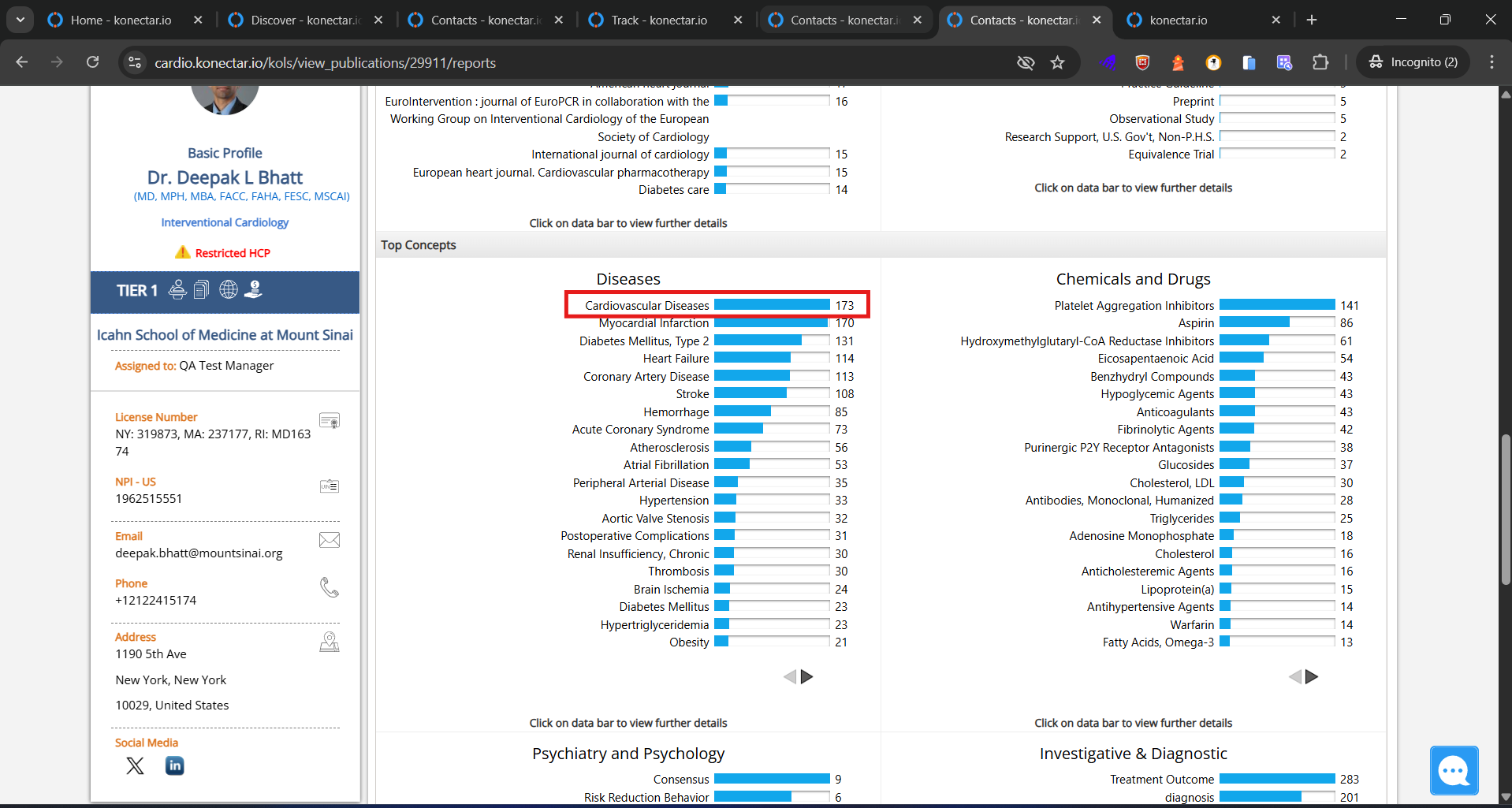The height and width of the screenshot is (808, 1512).
Task: Click the deepak.bhatt@mountsinai.org email address
Action: [x=199, y=553]
